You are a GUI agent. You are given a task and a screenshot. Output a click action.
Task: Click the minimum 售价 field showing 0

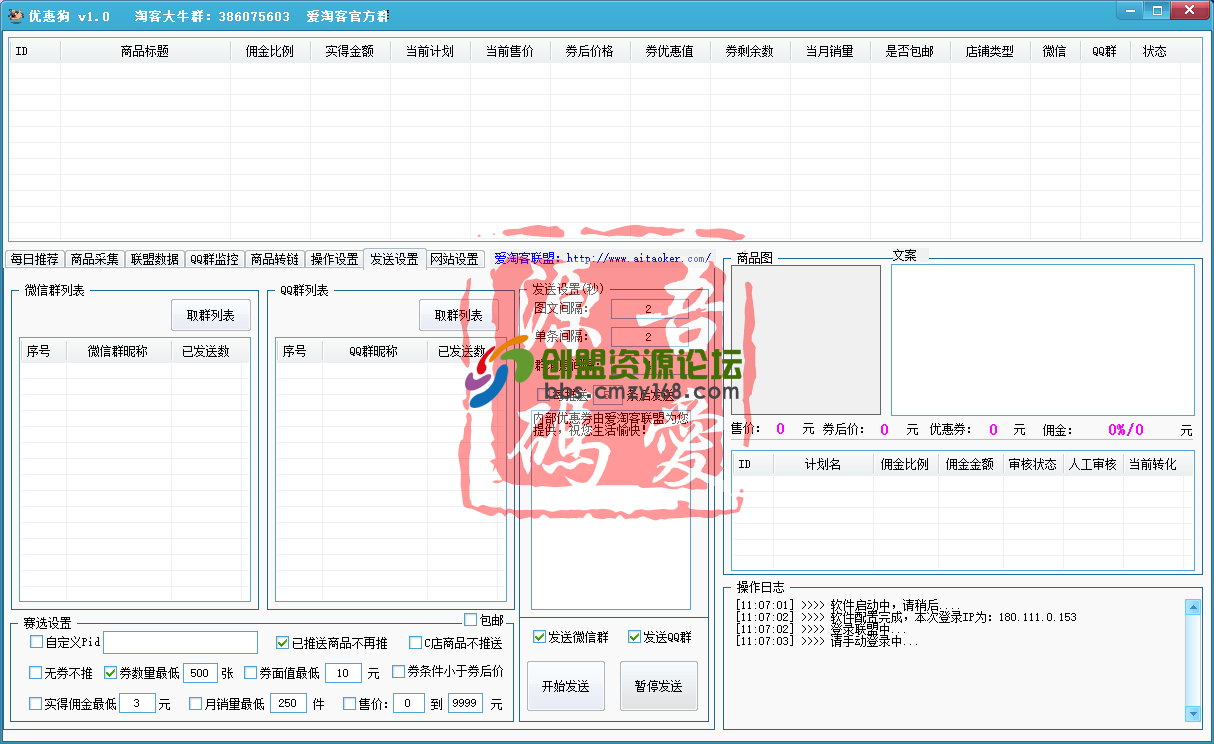[408, 704]
